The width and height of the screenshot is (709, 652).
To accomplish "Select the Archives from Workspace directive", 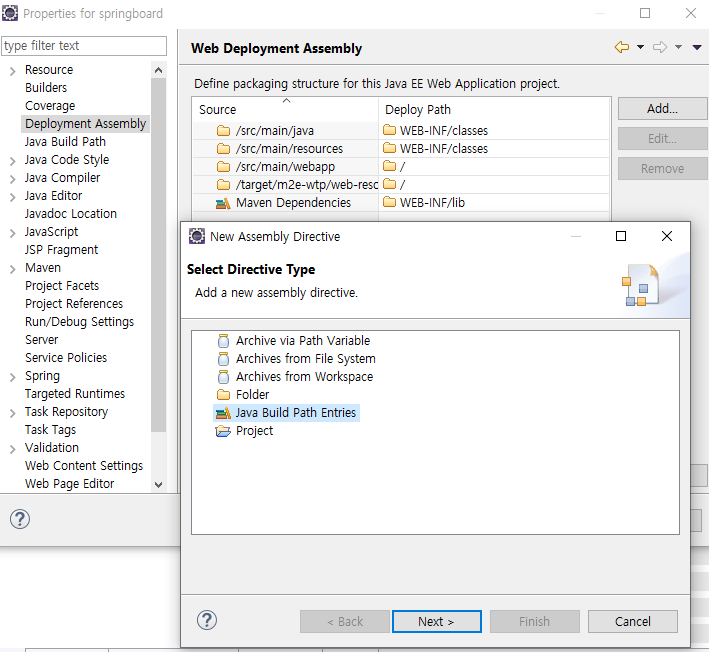I will [x=304, y=377].
